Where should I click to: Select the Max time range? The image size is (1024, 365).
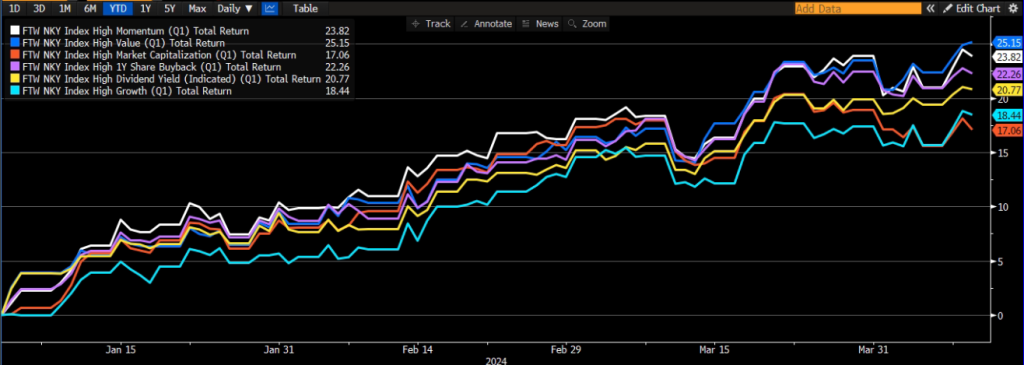[x=197, y=8]
